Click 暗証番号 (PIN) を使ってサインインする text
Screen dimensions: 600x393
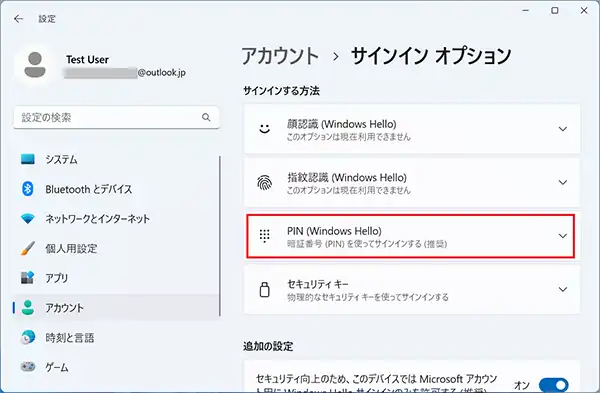tap(367, 244)
